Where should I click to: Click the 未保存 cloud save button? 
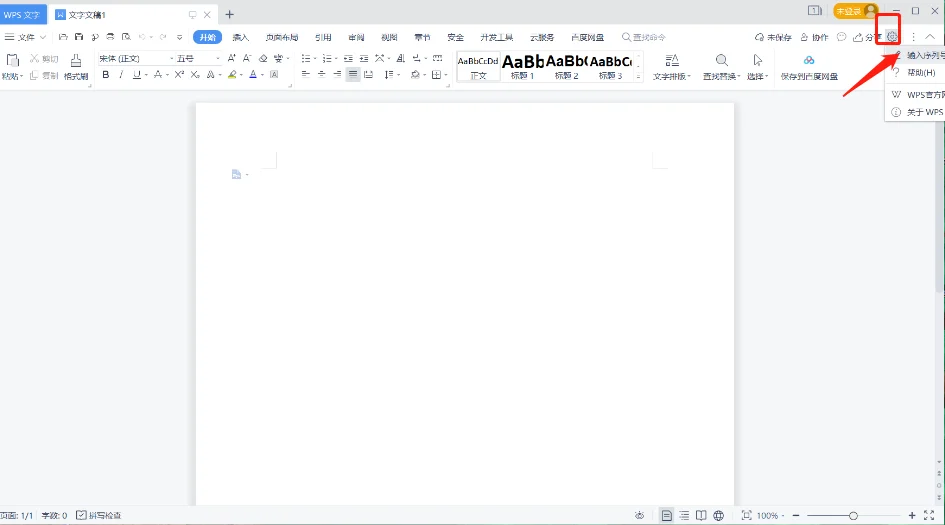(773, 37)
